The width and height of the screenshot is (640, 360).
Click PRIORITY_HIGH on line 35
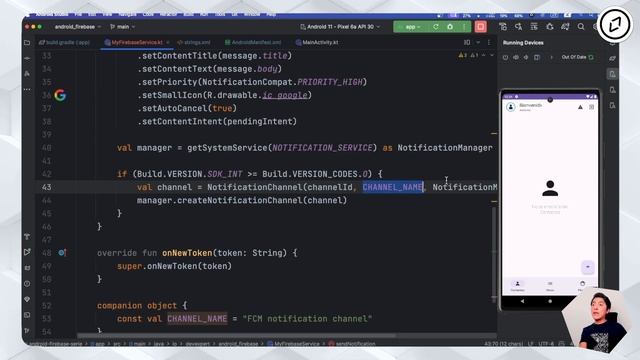pos(330,82)
